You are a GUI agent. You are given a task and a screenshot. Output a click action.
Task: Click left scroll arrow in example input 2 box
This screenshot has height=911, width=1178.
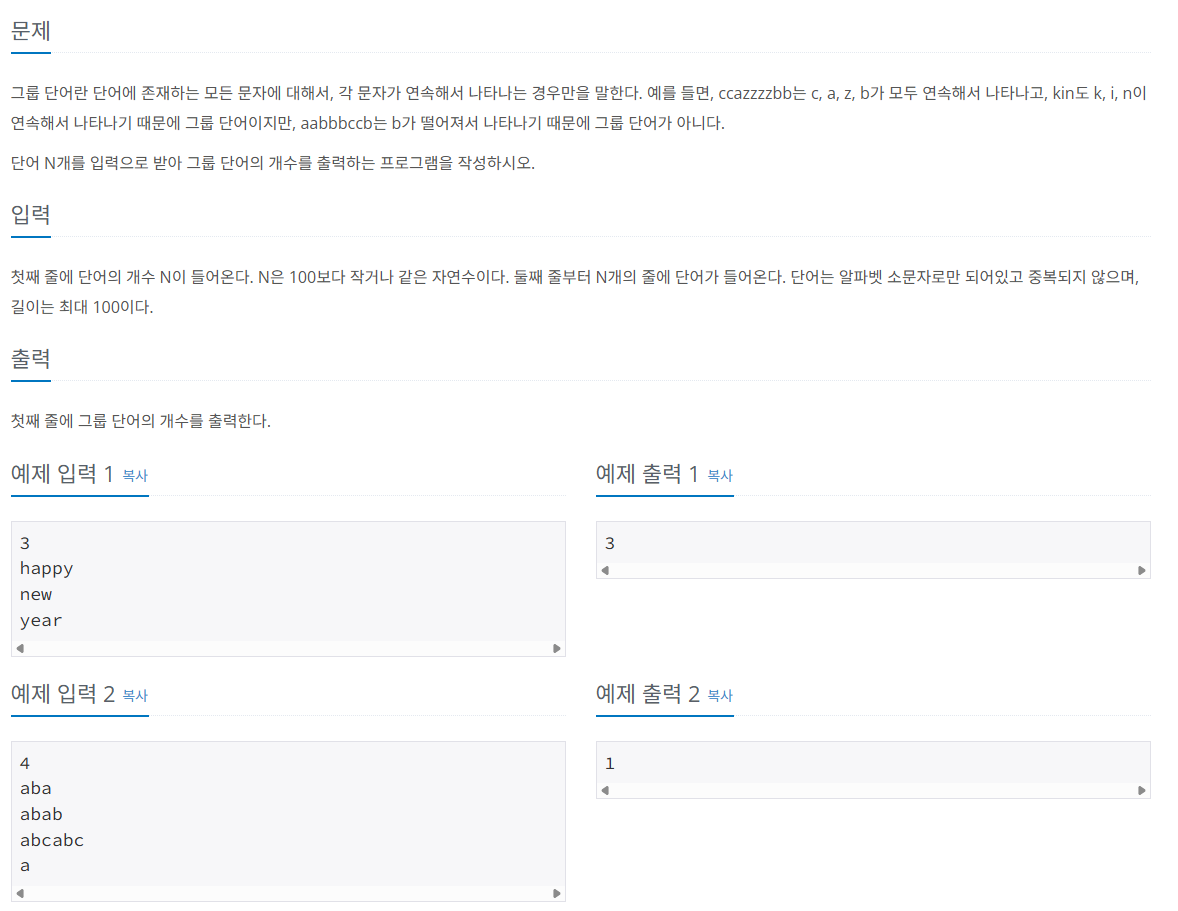click(20, 893)
